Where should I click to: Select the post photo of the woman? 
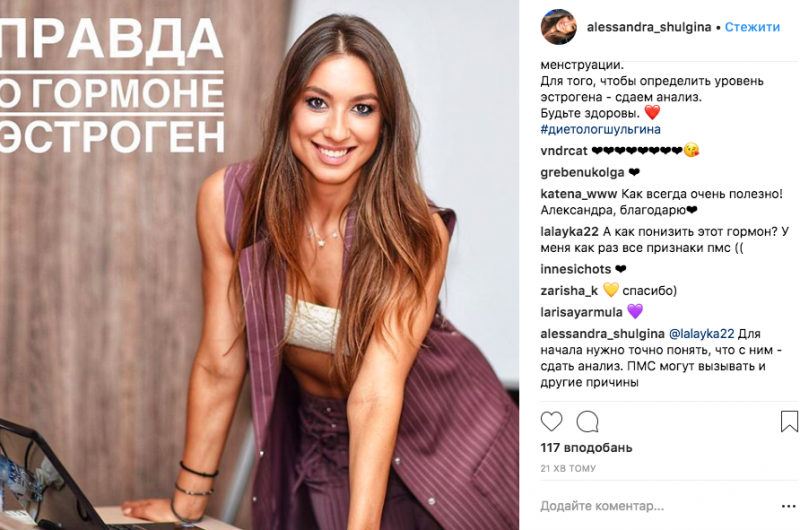[259, 265]
